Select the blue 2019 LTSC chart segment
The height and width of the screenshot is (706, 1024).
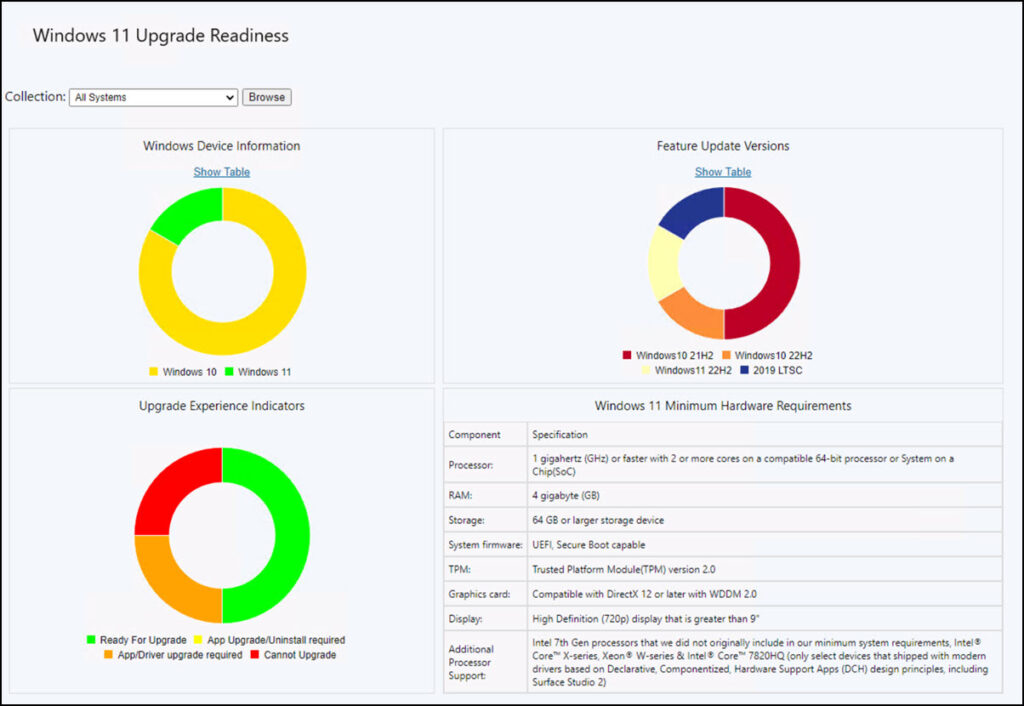point(696,210)
